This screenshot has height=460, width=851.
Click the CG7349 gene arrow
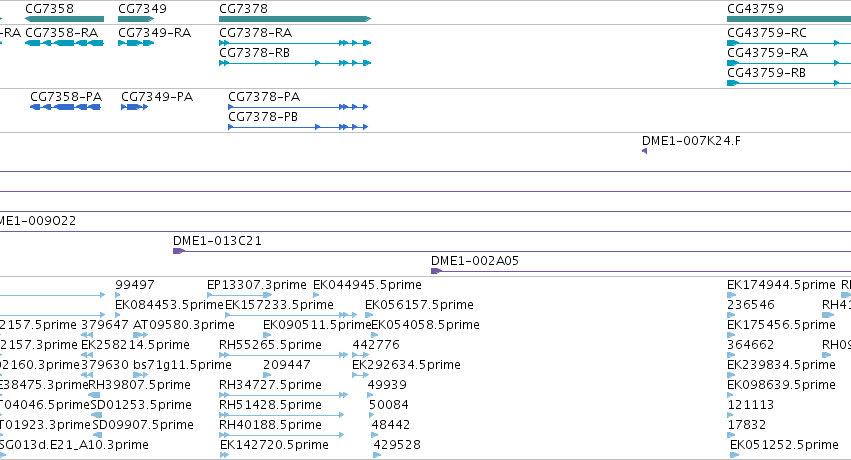(x=136, y=19)
